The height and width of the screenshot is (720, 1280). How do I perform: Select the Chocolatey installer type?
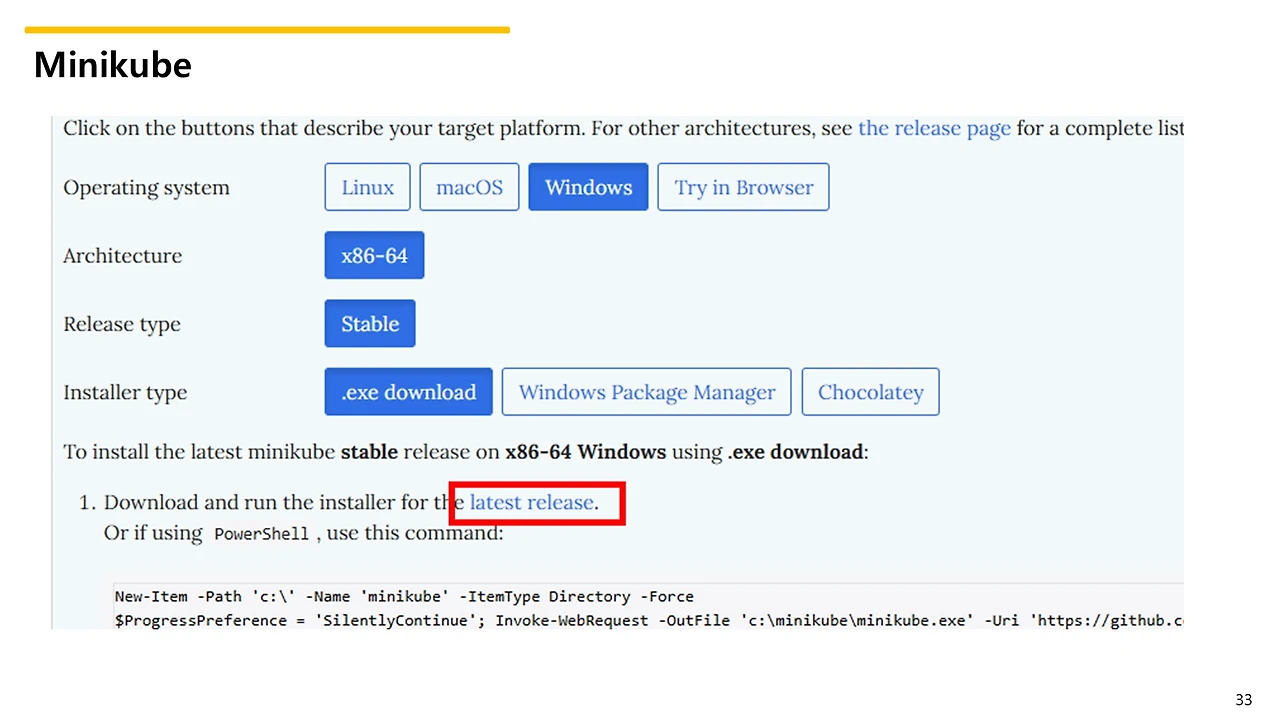[870, 392]
